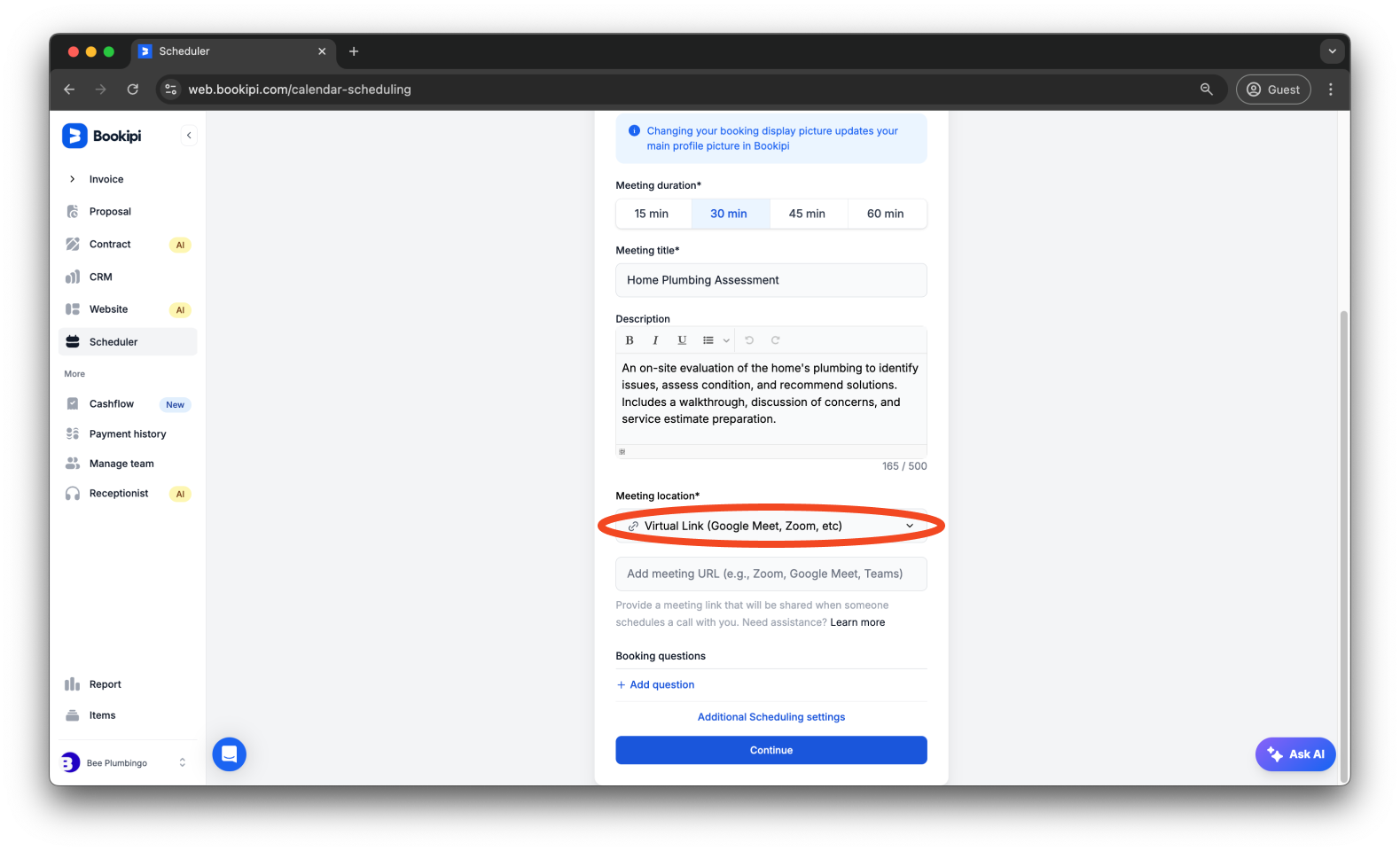Open the list style dropdown arrow
The width and height of the screenshot is (1400, 851).
[726, 340]
